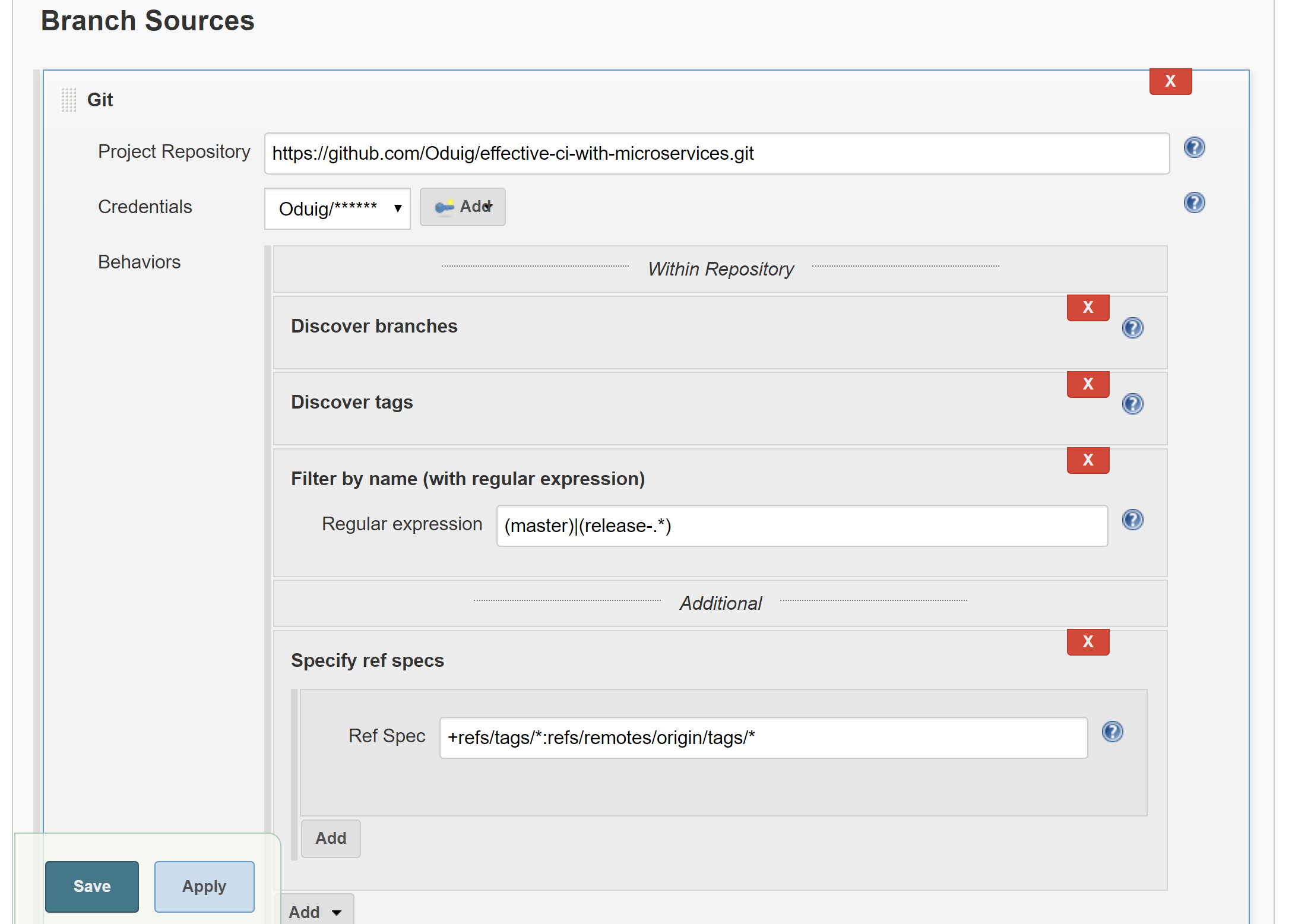Click Add button under Ref Spec
1292x924 pixels.
[331, 838]
